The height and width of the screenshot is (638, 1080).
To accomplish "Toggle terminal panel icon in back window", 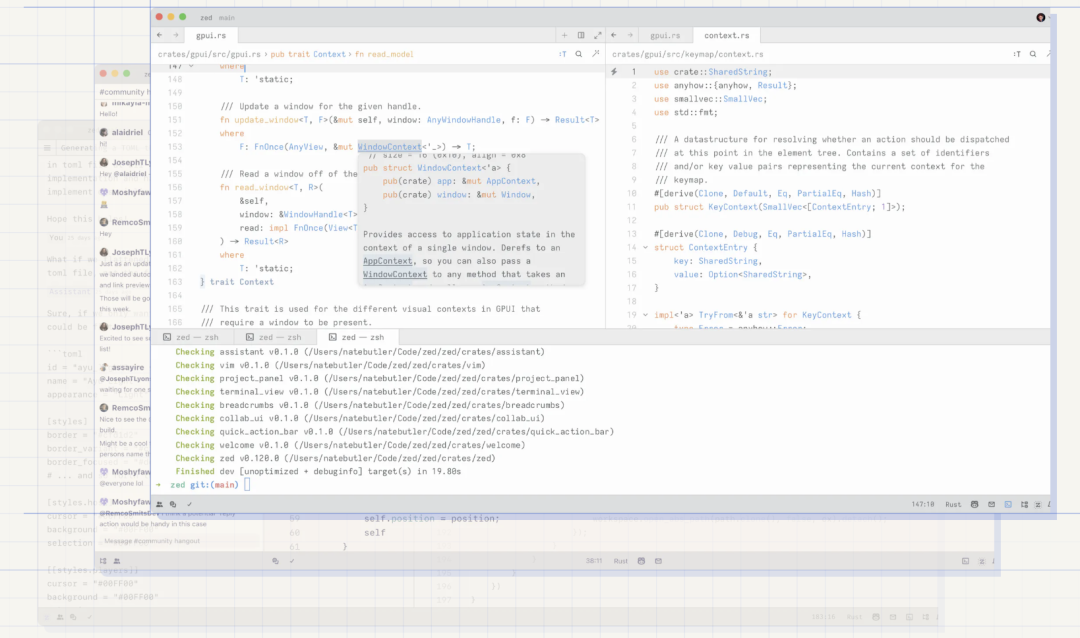I will [x=965, y=561].
